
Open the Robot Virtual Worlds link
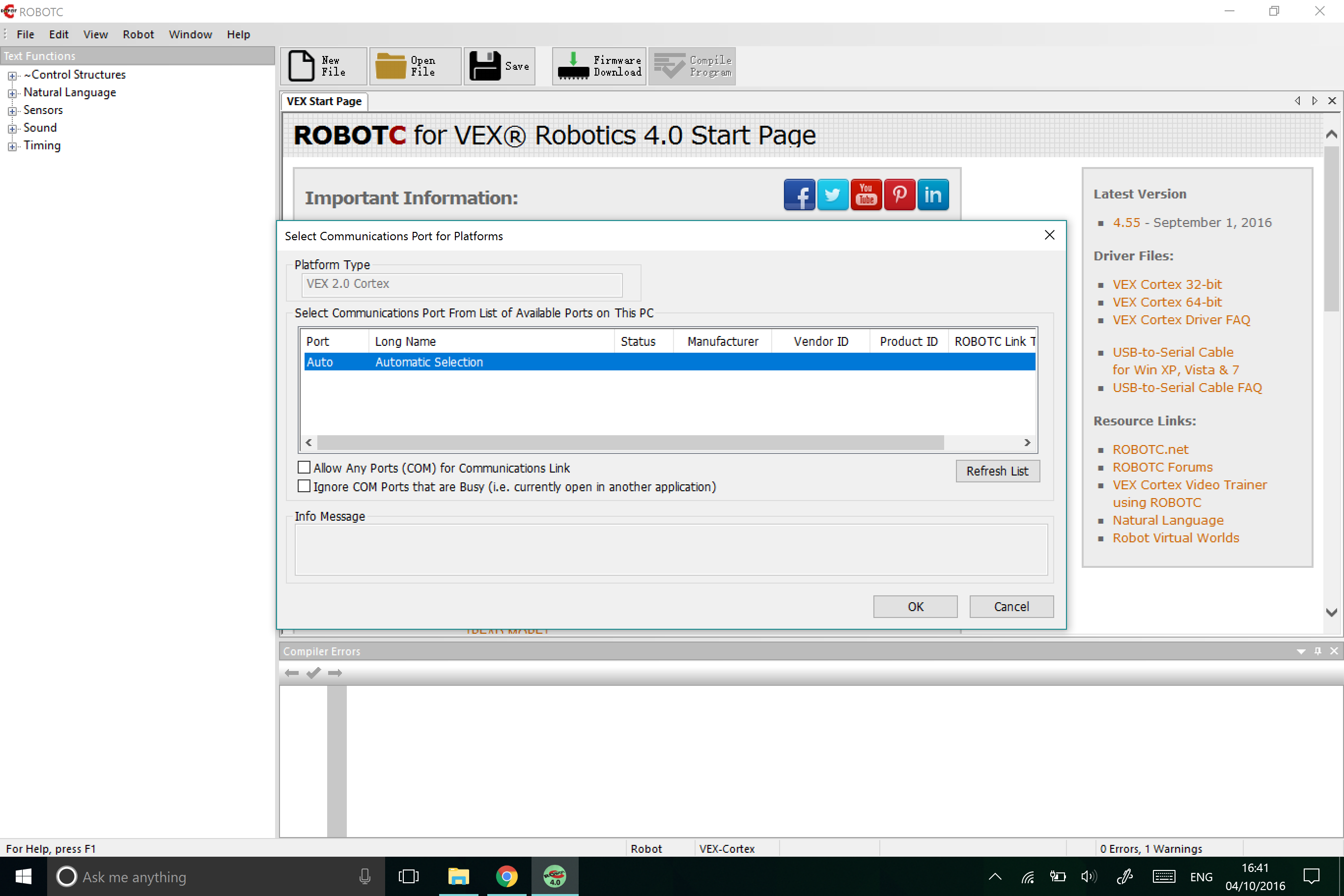point(1176,538)
